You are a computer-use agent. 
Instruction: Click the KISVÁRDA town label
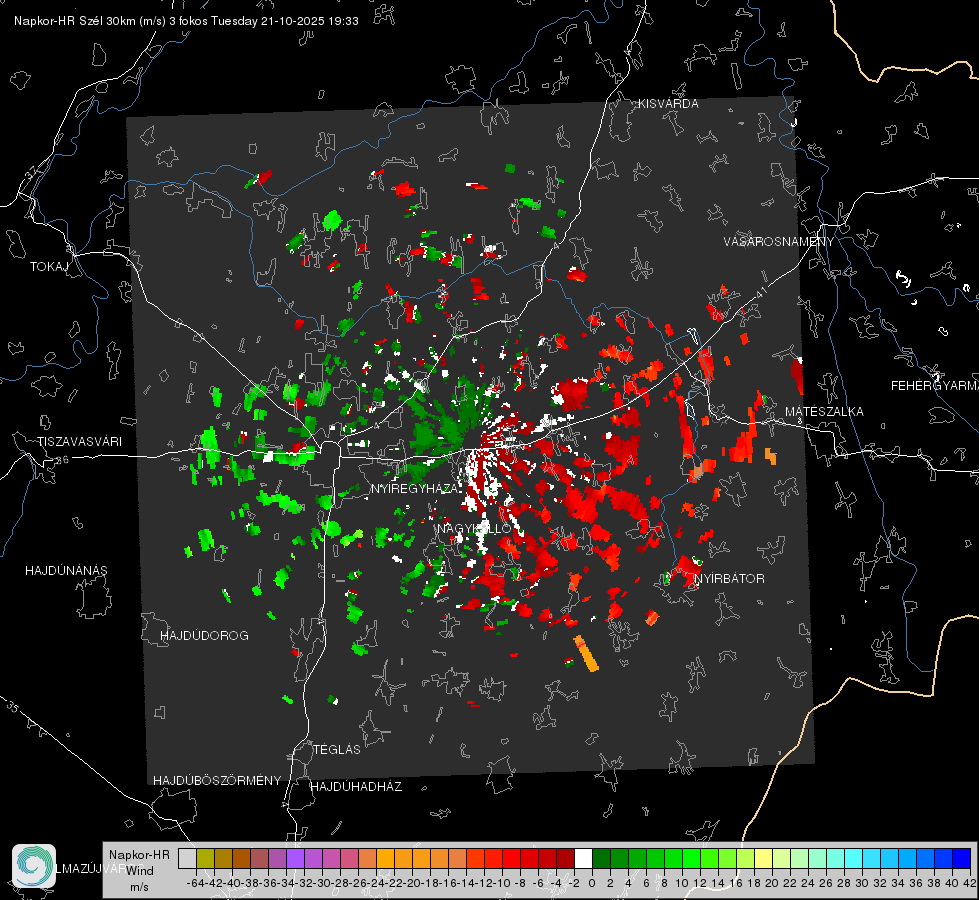click(668, 104)
